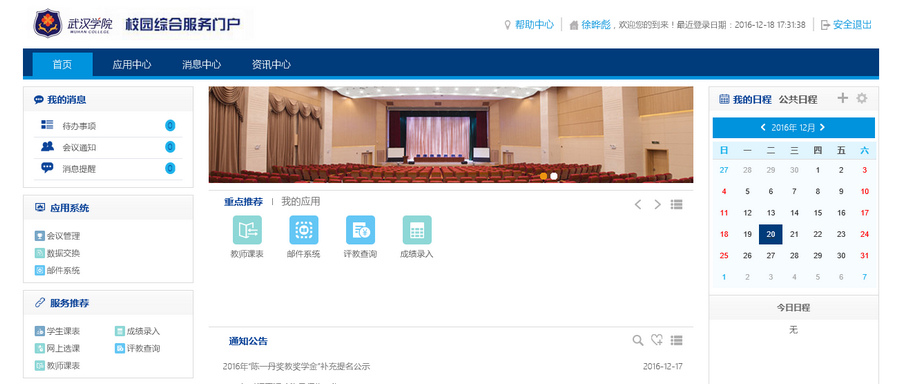The width and height of the screenshot is (900, 384).
Task: Click the 学生课表 icon in 服务推荐
Action: (40, 331)
